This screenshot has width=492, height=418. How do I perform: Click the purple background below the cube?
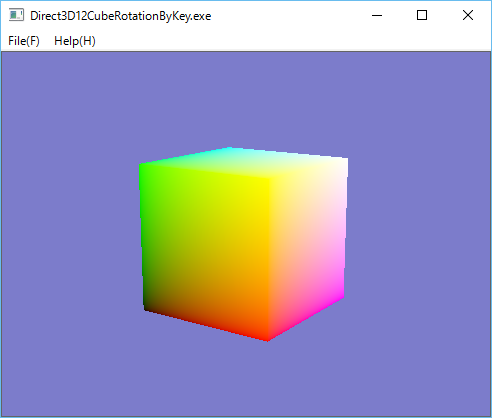pyautogui.click(x=246, y=380)
